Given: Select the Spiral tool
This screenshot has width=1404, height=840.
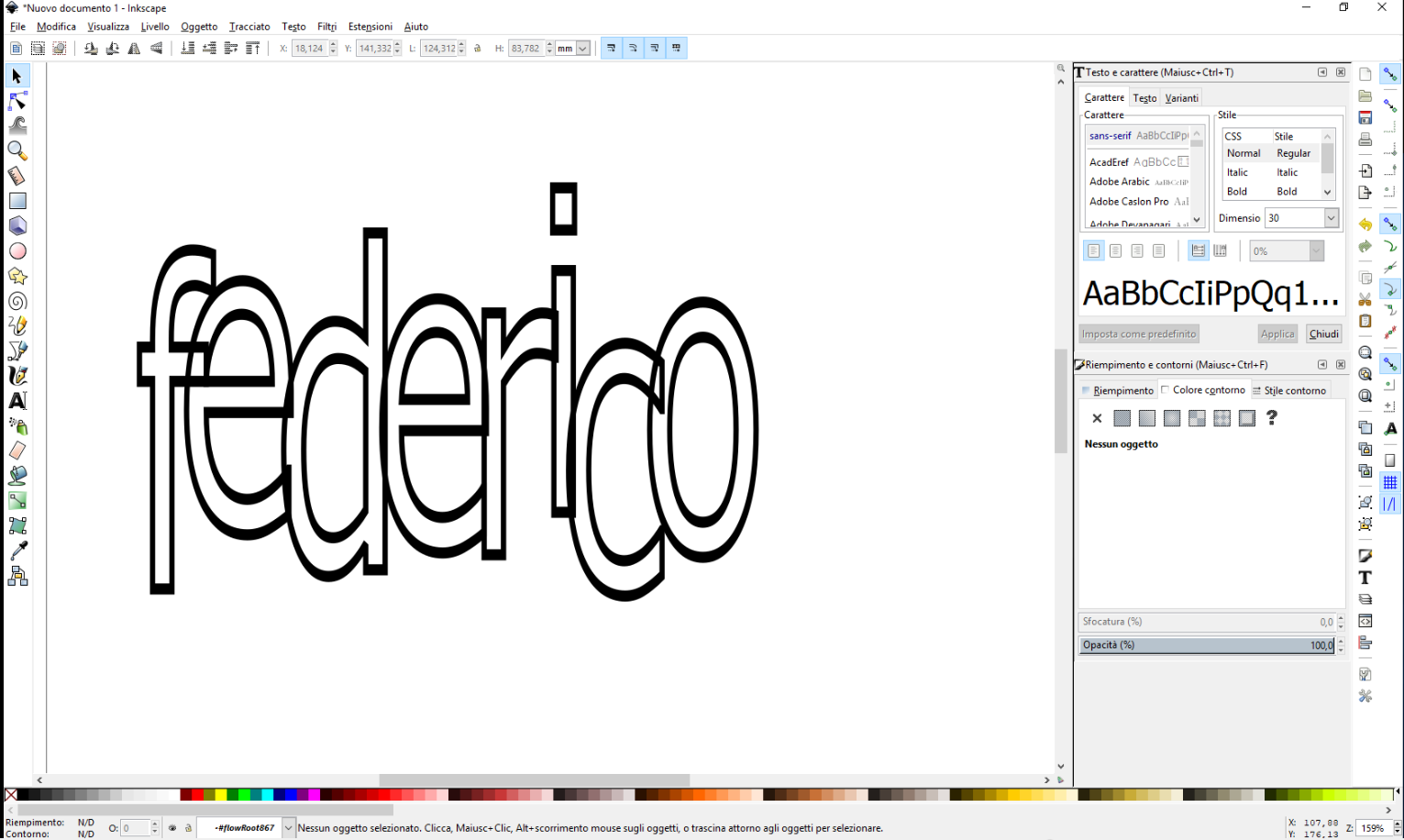Looking at the screenshot, I should coord(17,301).
